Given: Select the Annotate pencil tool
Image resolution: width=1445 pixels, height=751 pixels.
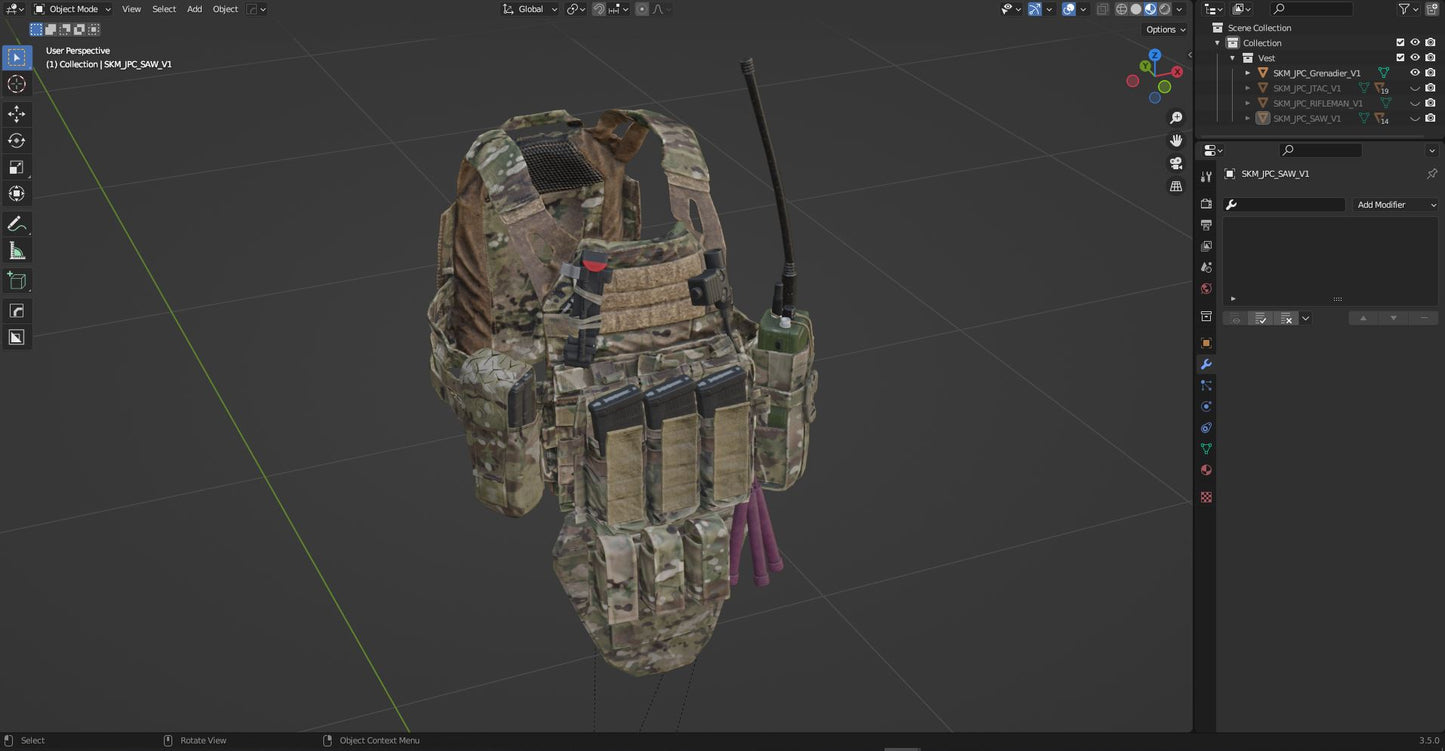Looking at the screenshot, I should (x=16, y=224).
